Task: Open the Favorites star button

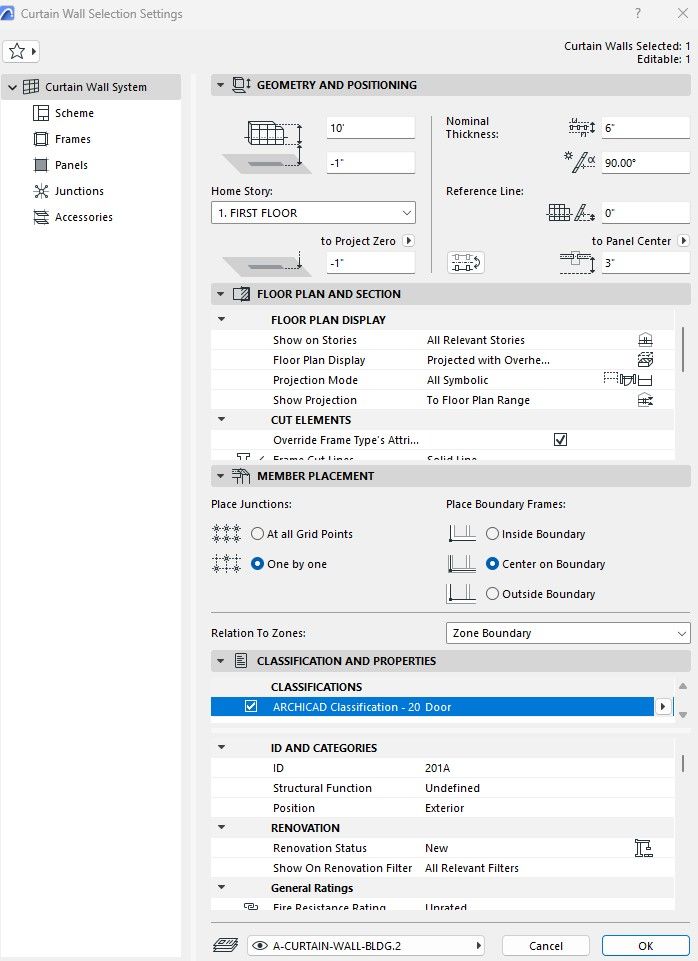Action: [21, 51]
